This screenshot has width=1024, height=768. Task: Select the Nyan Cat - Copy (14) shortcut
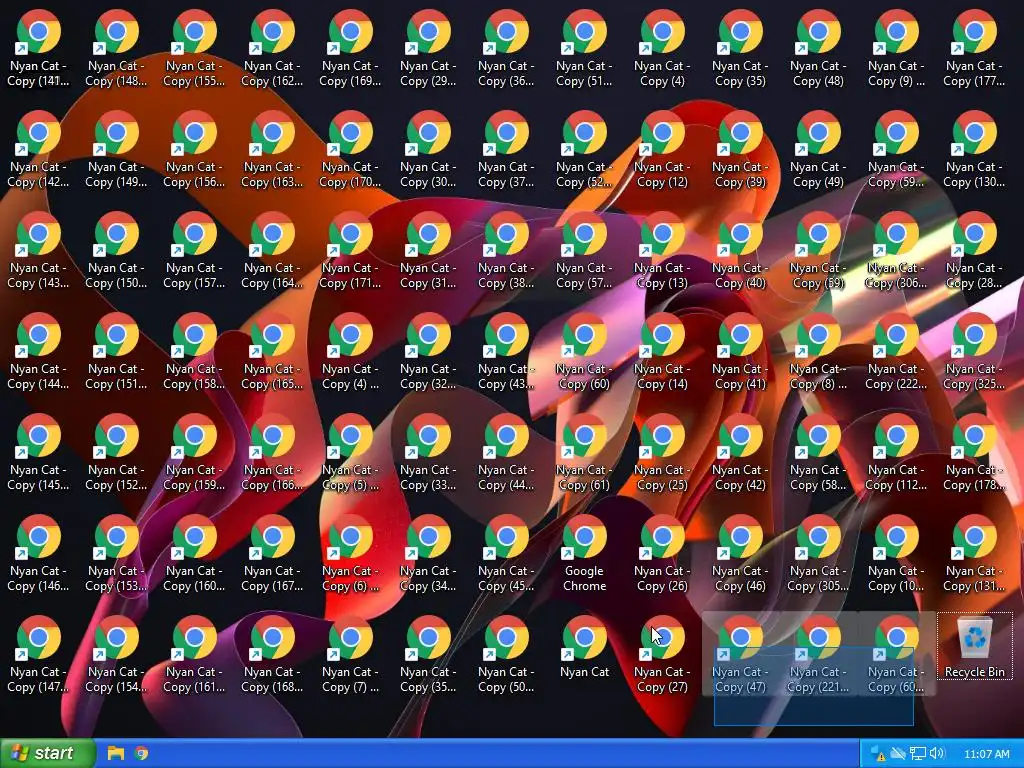tap(662, 351)
